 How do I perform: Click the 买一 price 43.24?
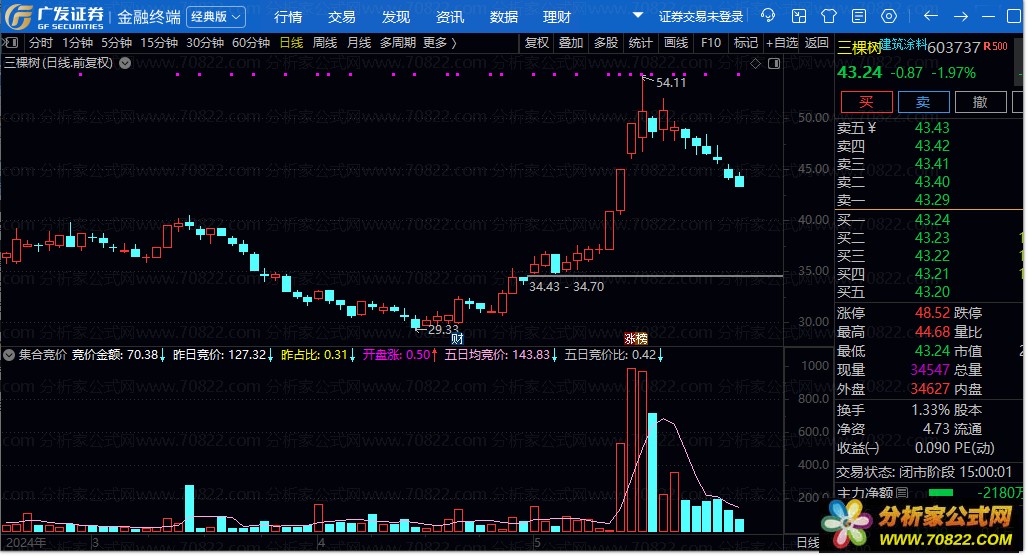[x=932, y=220]
